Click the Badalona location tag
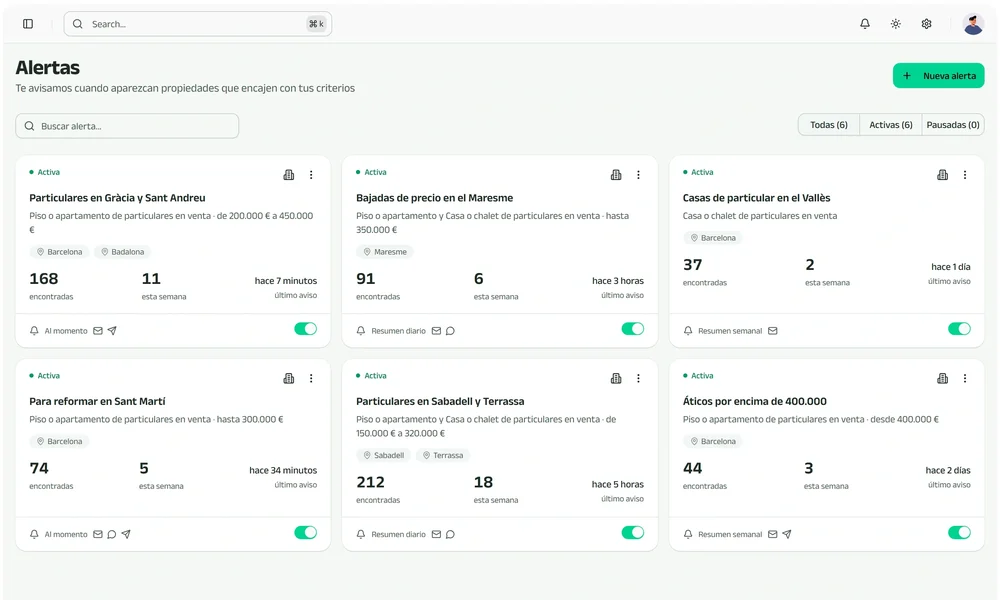Screen dimensions: 1000x600 pyautogui.click(x=122, y=252)
